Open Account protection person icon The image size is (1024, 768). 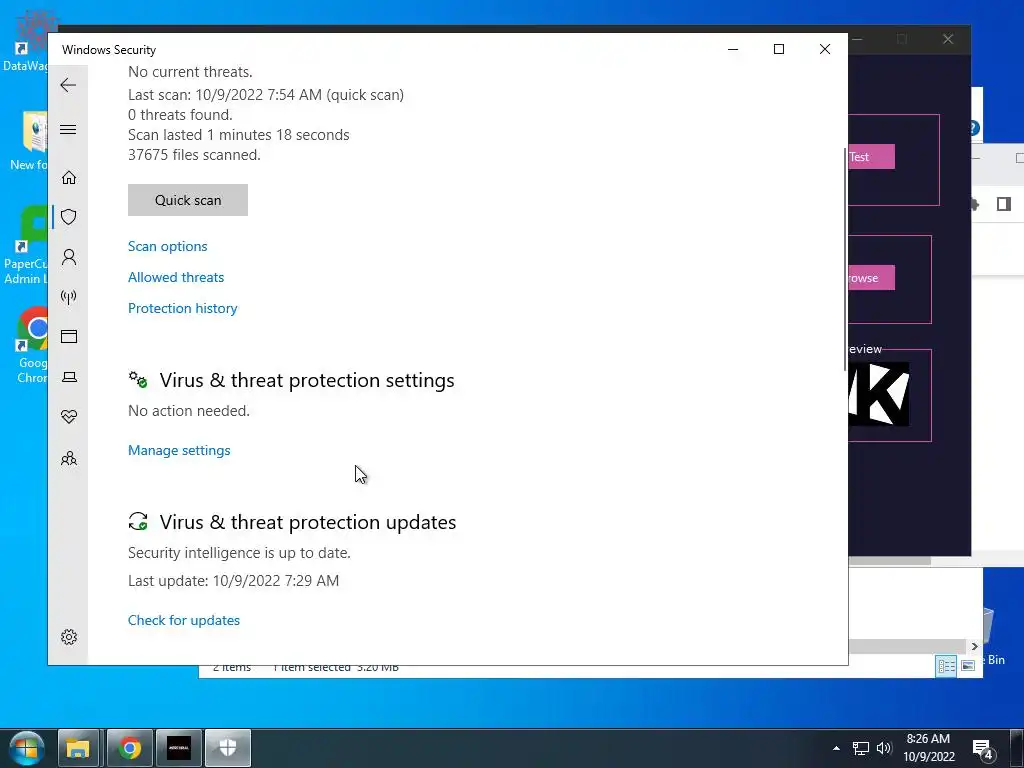[69, 257]
